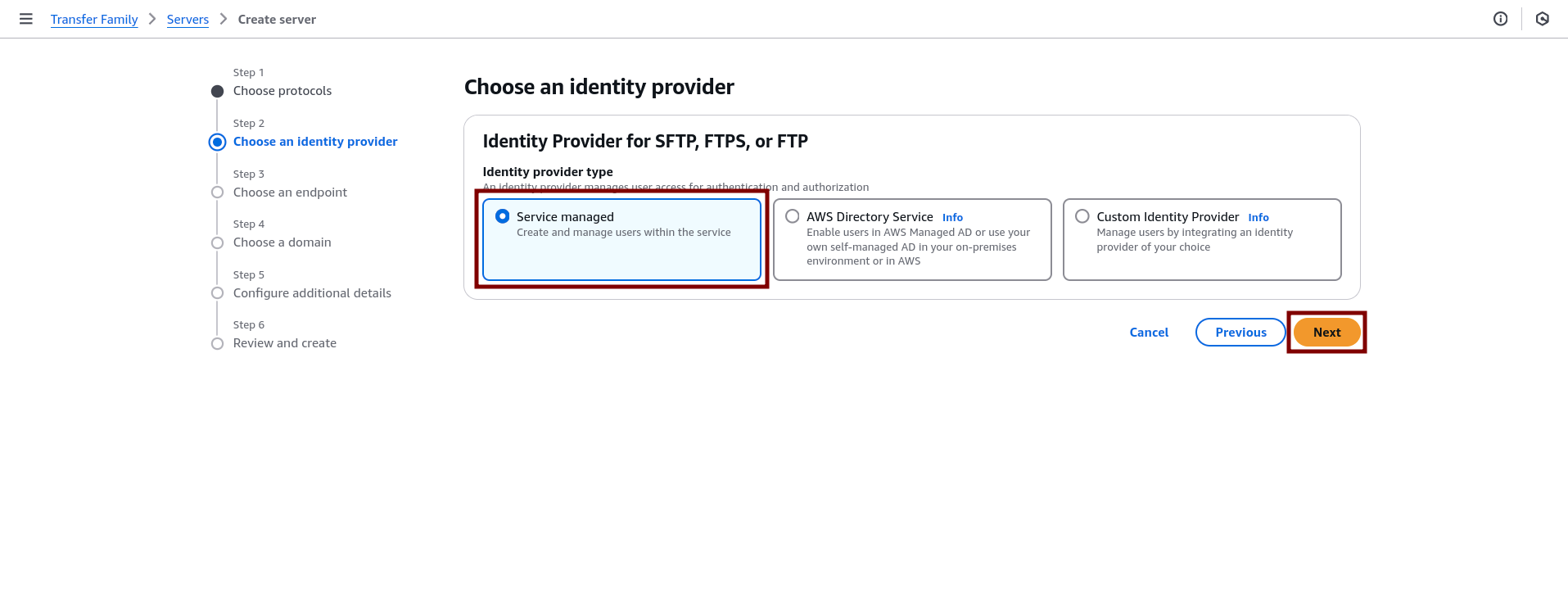Click Step 4 Choose a domain
This screenshot has width=1568, height=598.
click(282, 242)
